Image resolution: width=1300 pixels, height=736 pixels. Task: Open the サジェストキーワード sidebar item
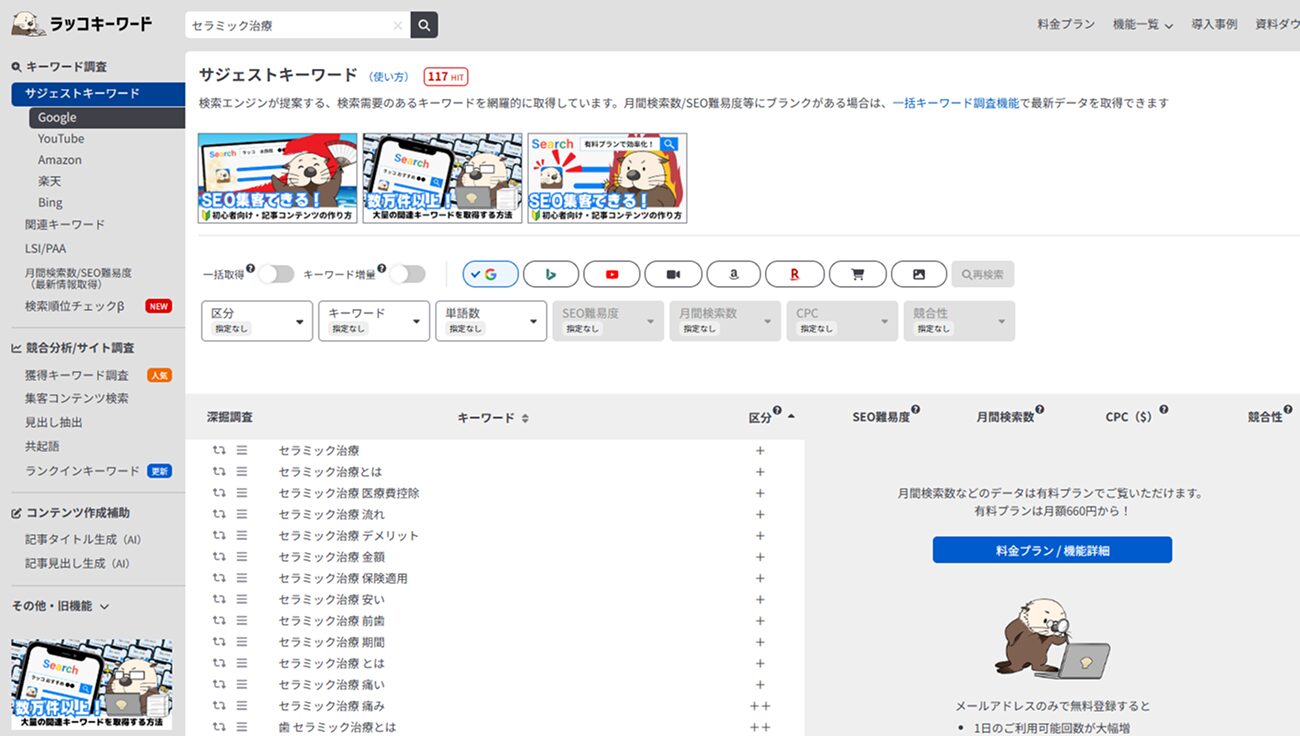98,94
